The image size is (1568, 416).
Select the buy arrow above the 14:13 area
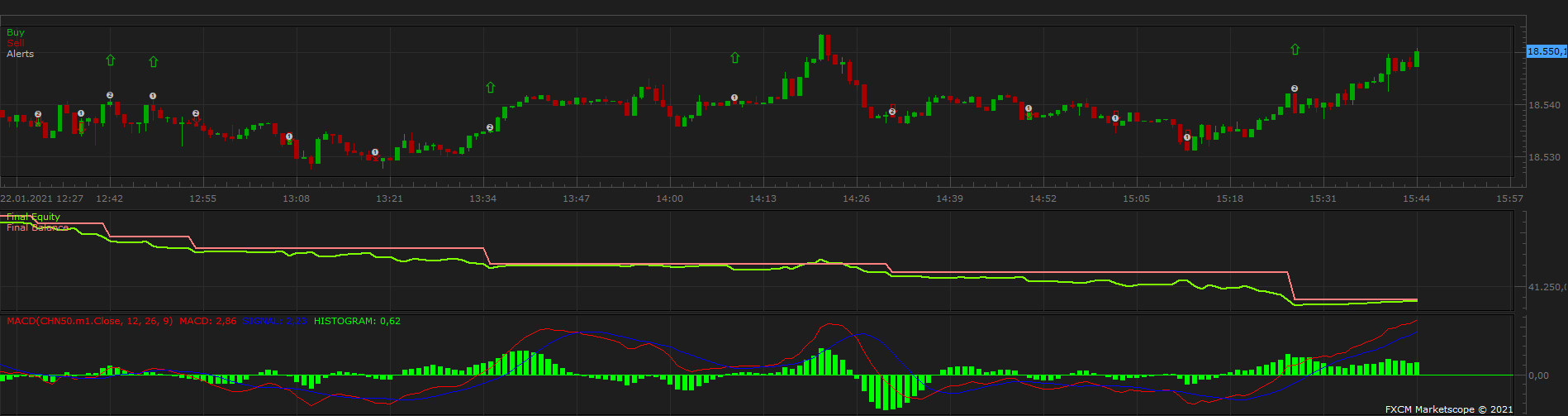pyautogui.click(x=734, y=58)
